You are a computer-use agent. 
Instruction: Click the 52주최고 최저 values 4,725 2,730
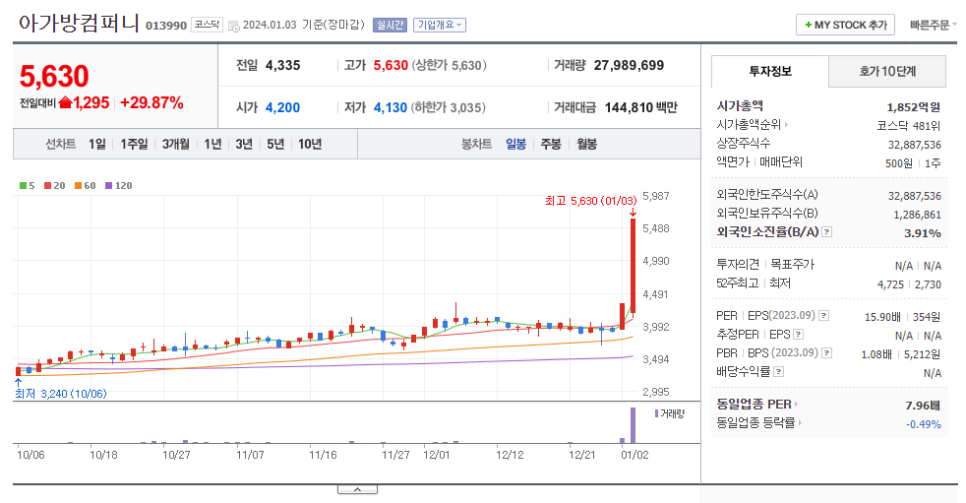coord(909,285)
